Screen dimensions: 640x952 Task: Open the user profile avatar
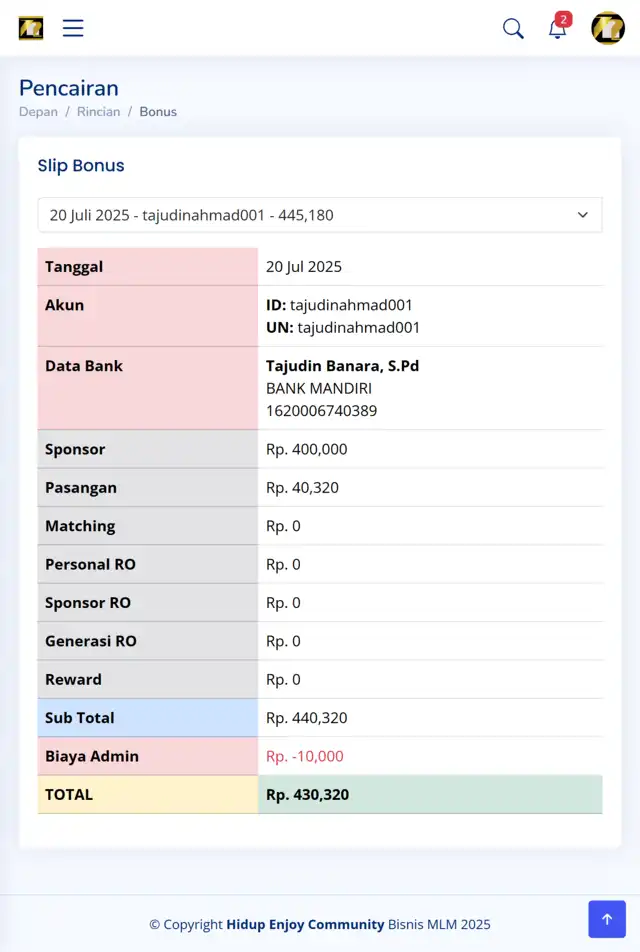pos(608,28)
